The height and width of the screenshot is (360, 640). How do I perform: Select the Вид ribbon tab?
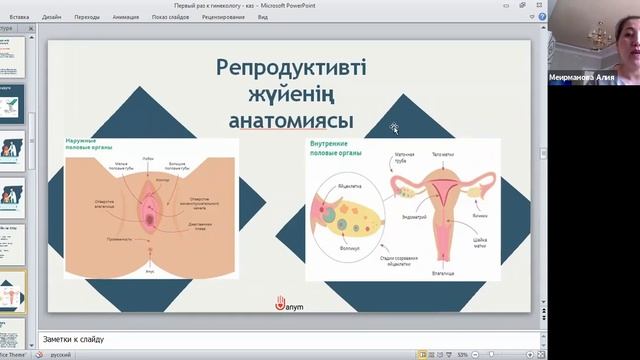(x=263, y=17)
